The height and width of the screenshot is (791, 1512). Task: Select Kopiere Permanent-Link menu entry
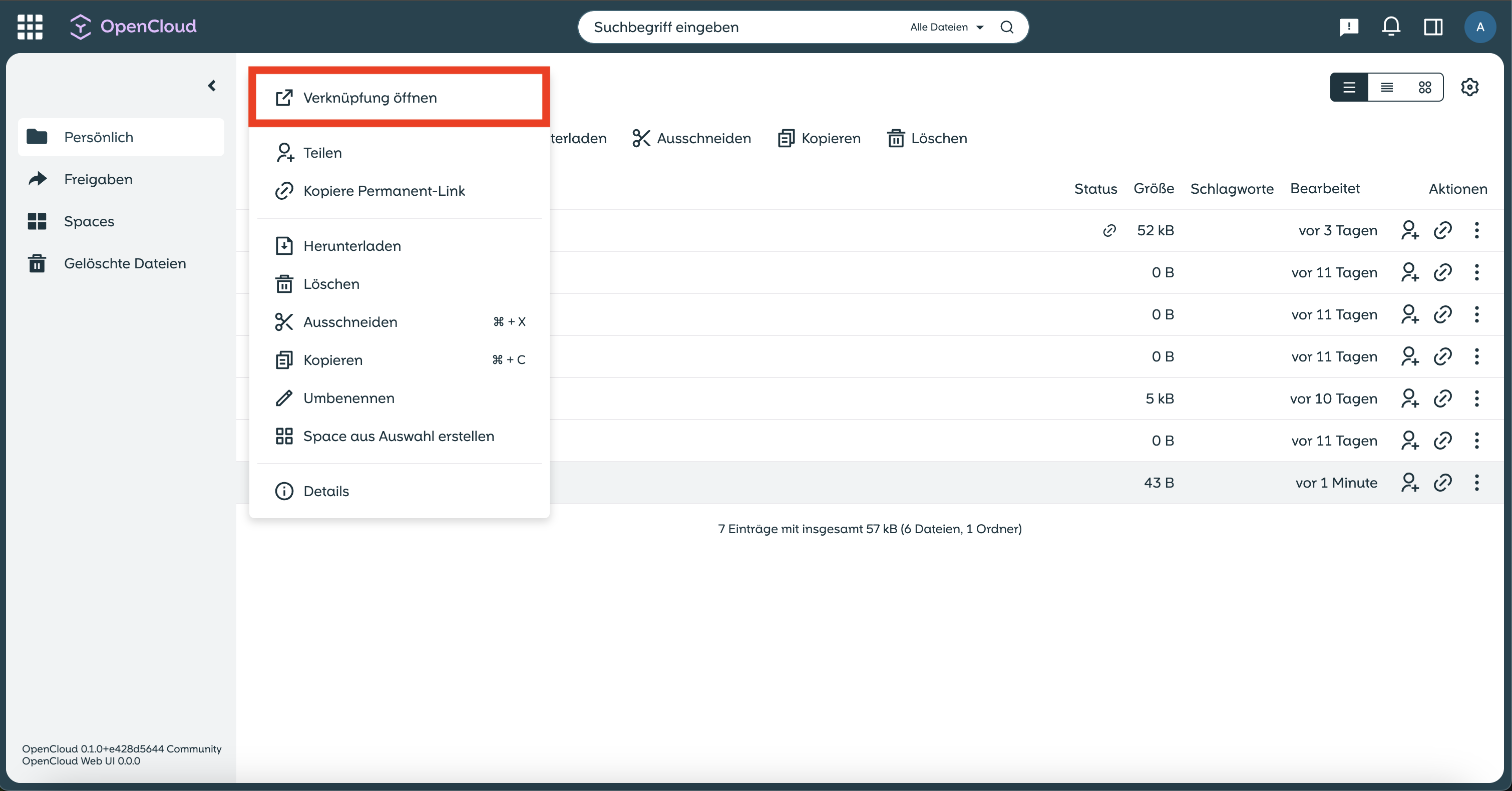(x=399, y=191)
